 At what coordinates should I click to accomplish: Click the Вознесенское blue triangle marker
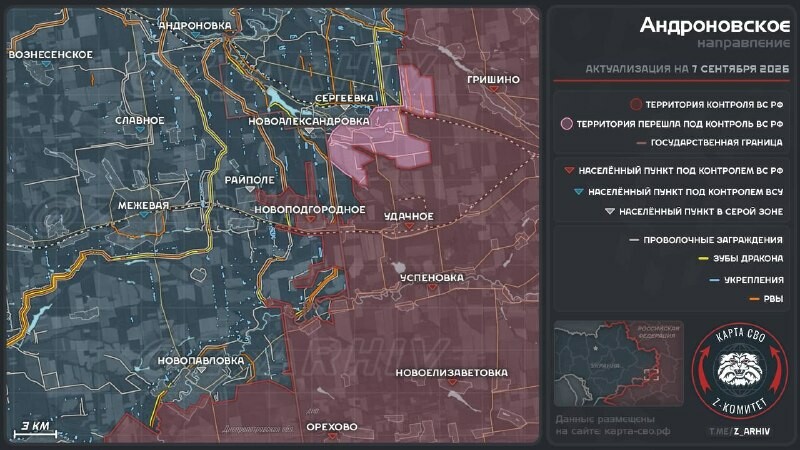(46, 64)
